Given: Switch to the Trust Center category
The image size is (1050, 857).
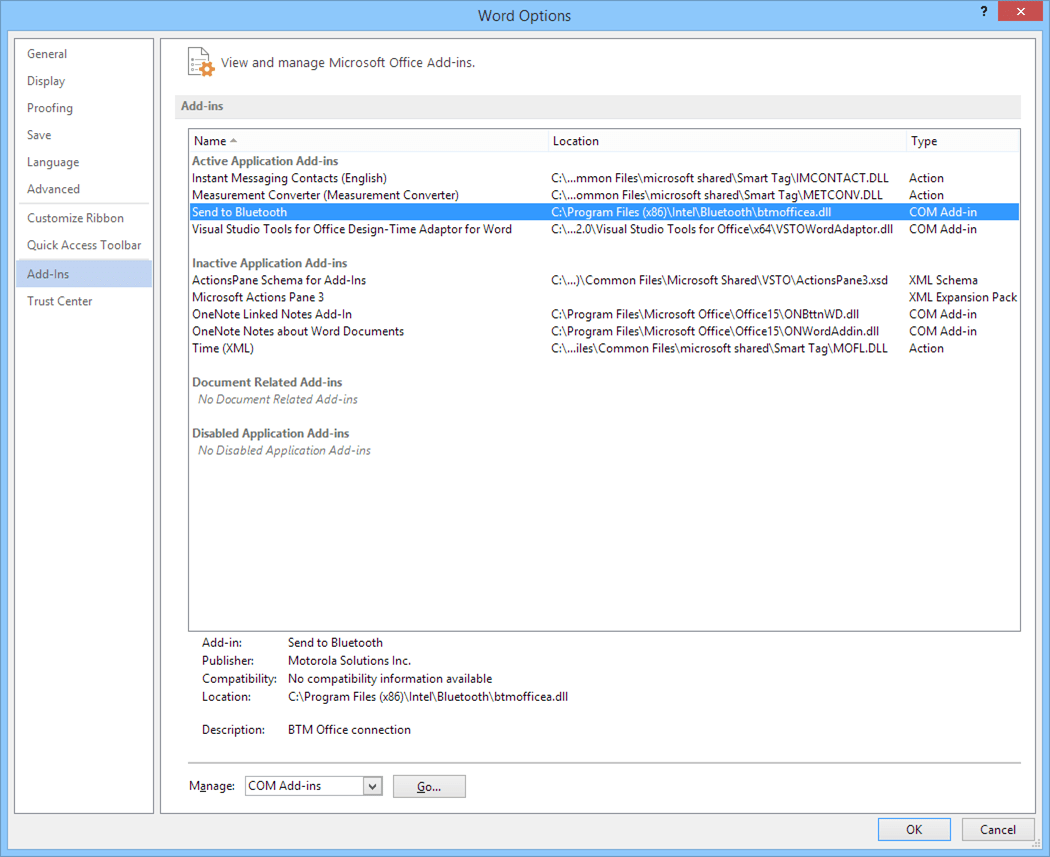Looking at the screenshot, I should pos(60,301).
